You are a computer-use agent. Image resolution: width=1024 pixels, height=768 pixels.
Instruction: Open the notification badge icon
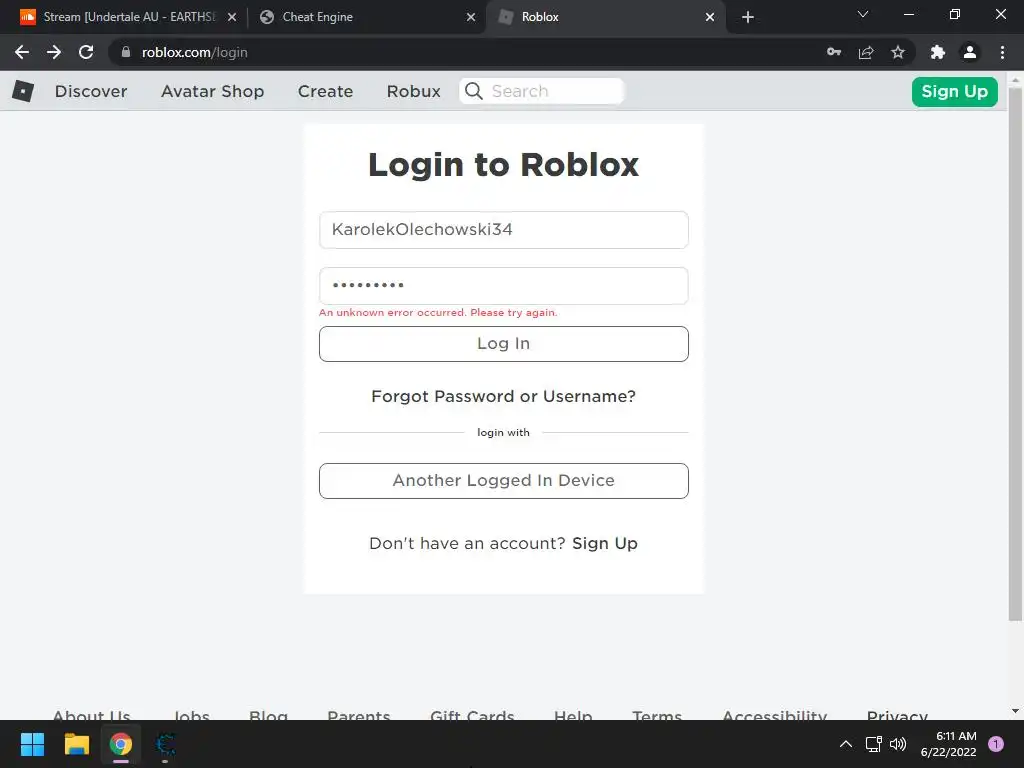click(x=996, y=744)
